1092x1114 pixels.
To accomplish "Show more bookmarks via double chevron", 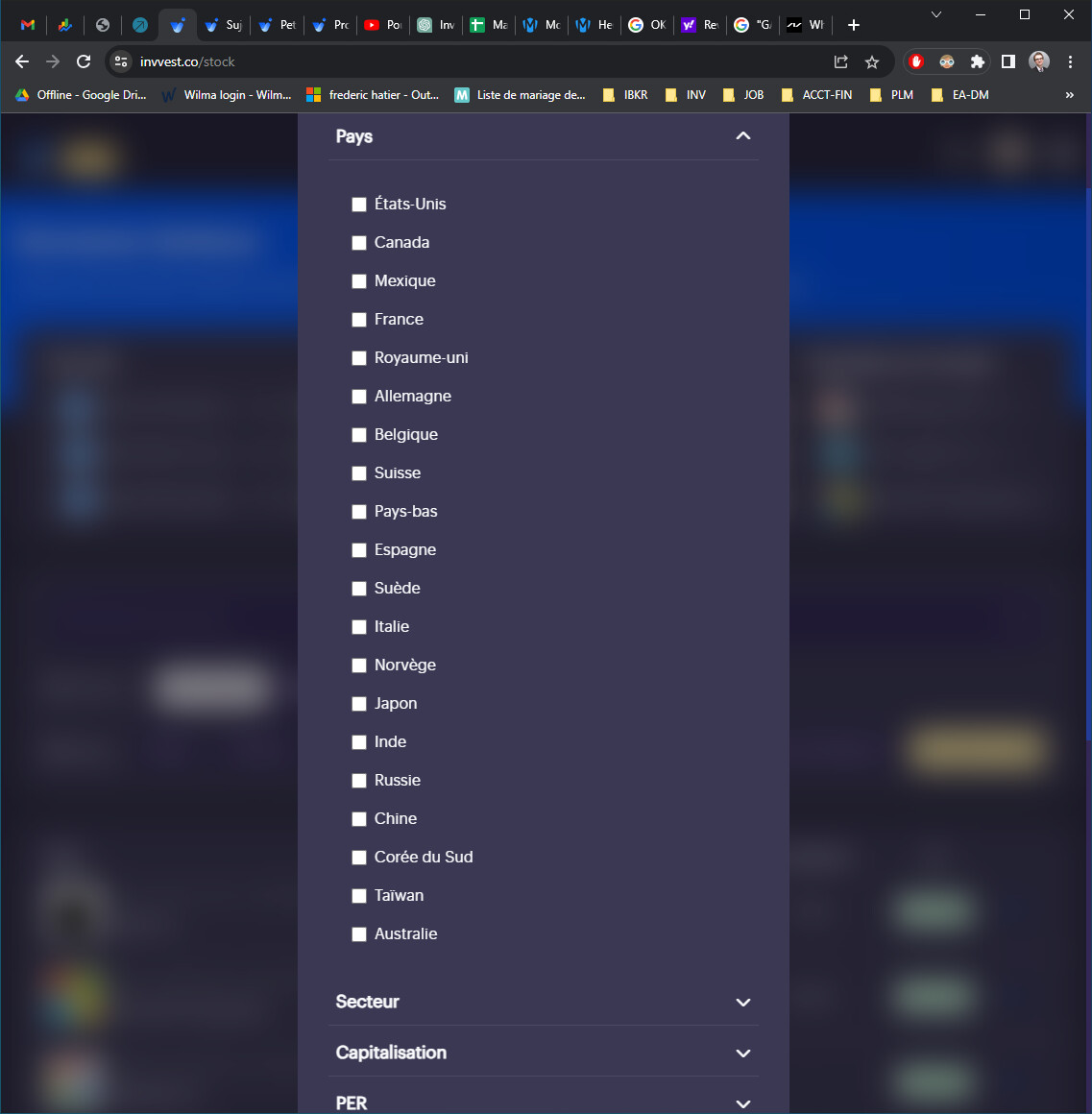I will pyautogui.click(x=1069, y=95).
